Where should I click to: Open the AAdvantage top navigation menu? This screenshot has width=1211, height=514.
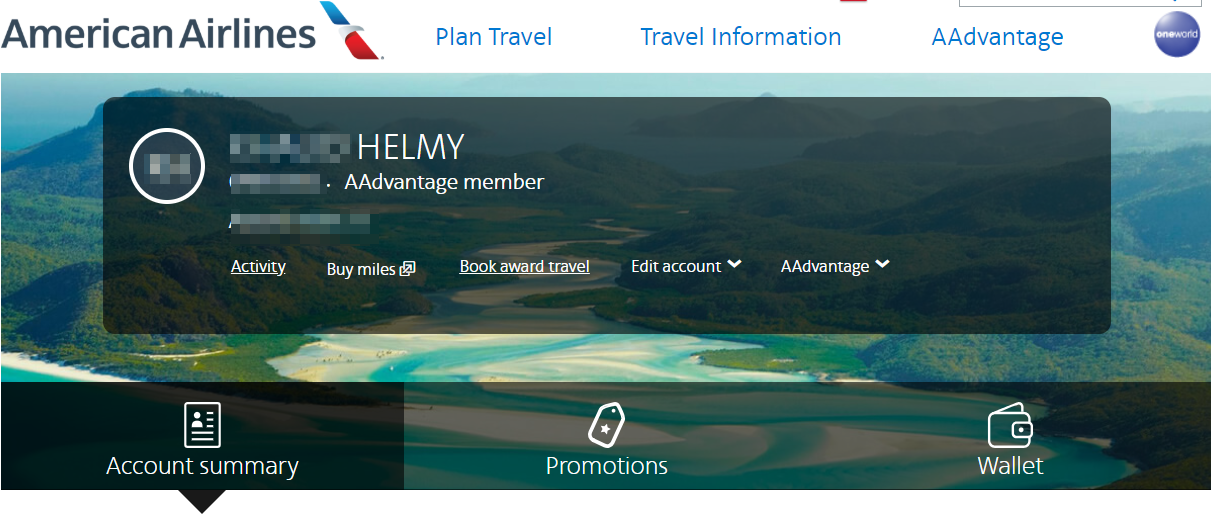click(x=997, y=37)
